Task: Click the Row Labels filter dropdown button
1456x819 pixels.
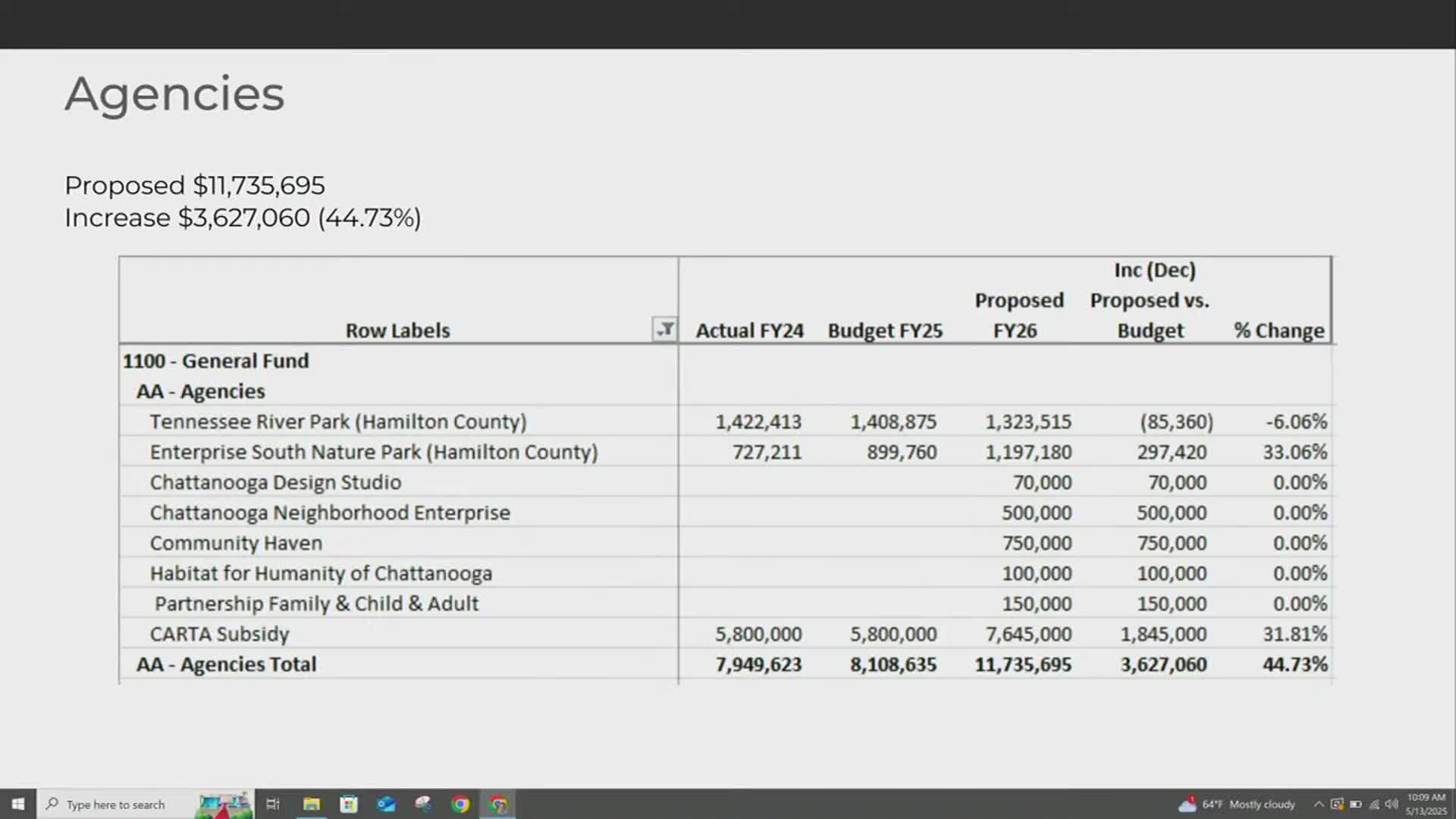Action: (664, 330)
